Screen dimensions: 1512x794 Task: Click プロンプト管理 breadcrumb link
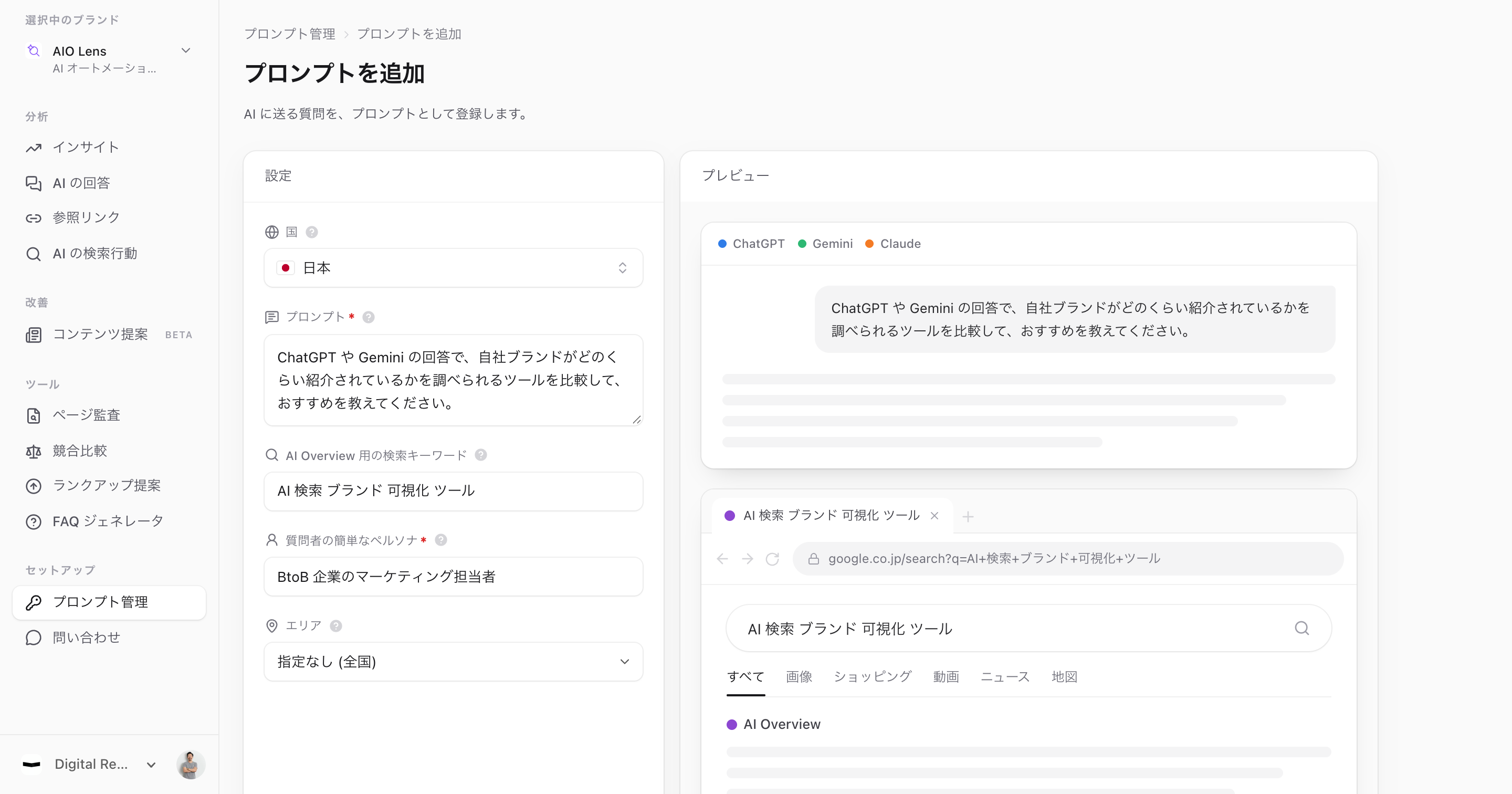289,34
